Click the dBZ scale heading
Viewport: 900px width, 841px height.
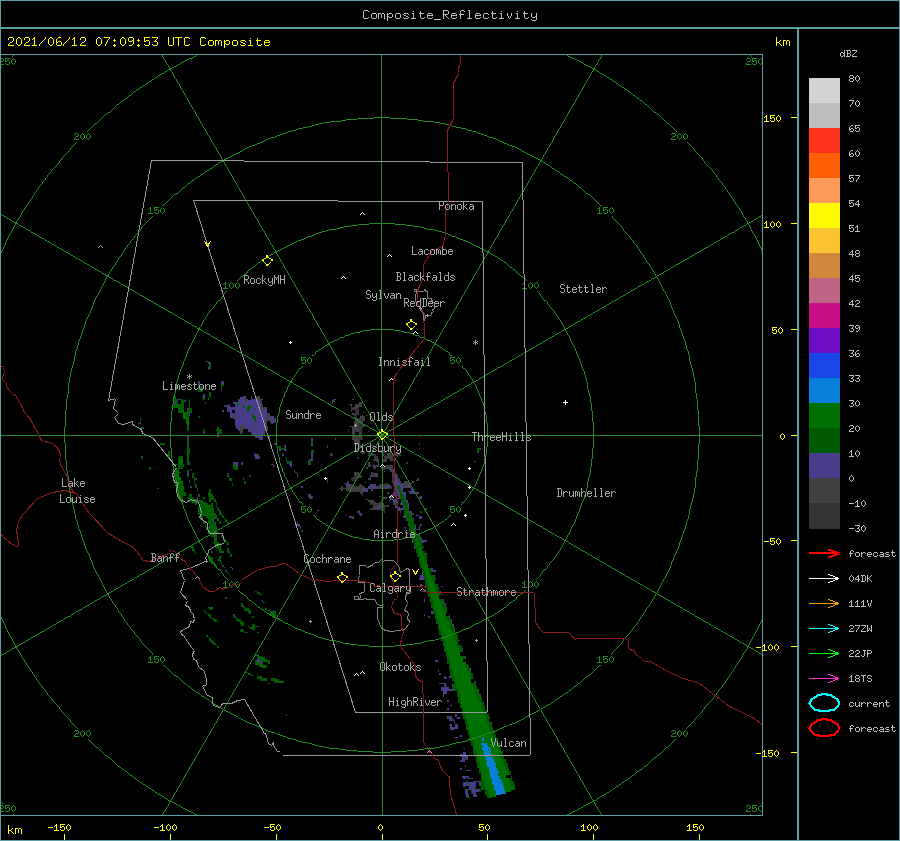coord(848,53)
